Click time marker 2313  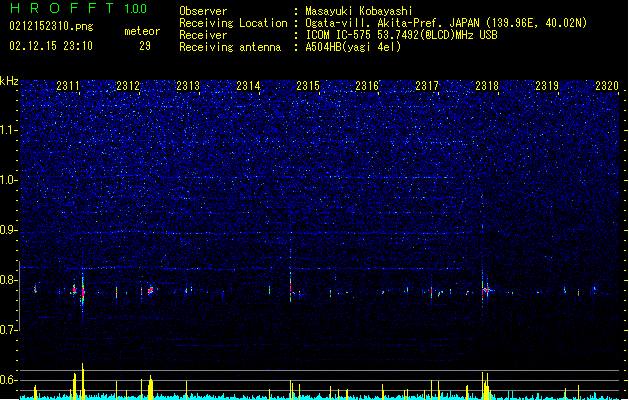[x=188, y=85]
